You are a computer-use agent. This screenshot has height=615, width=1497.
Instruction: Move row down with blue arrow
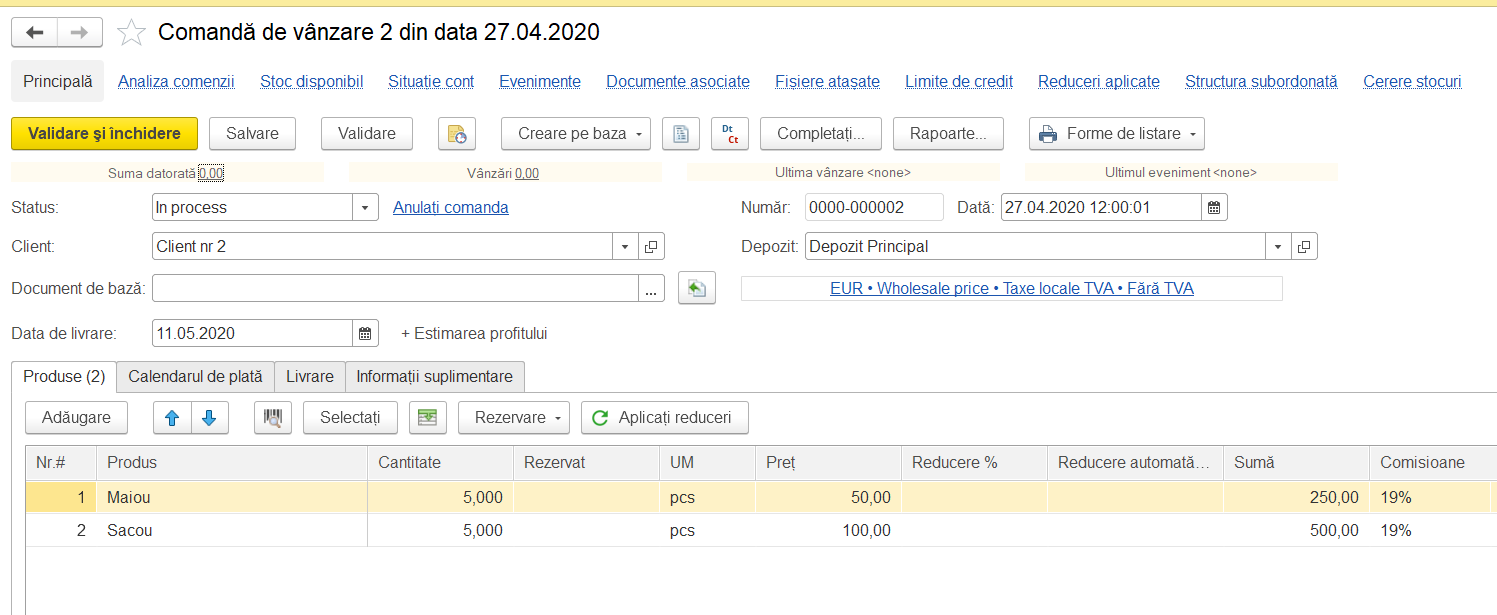tap(209, 418)
